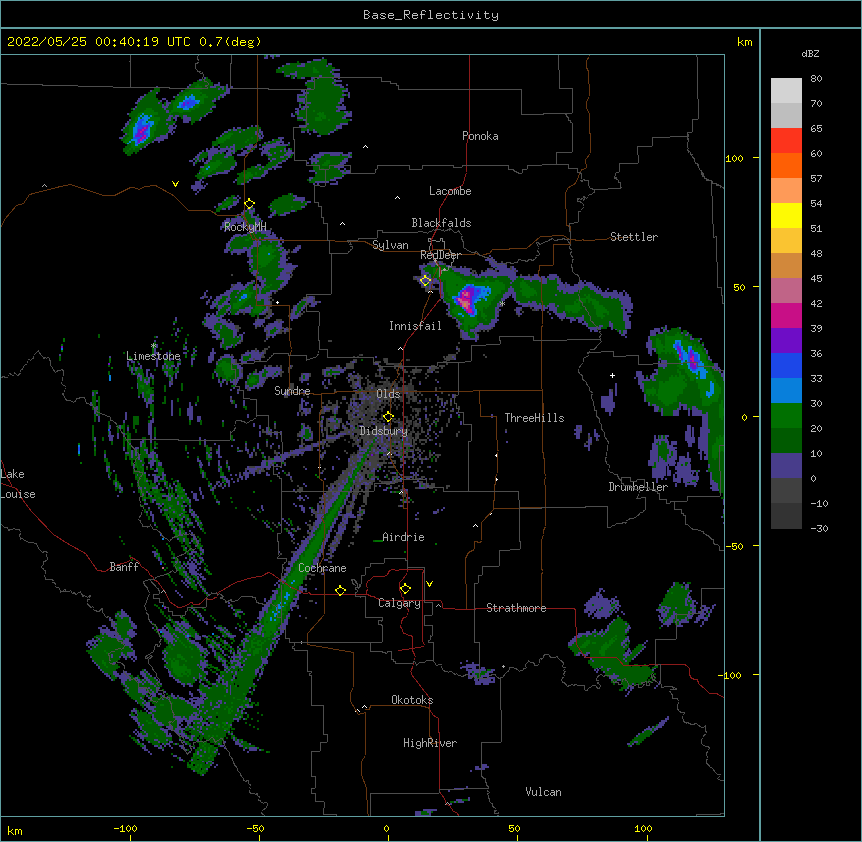
Task: Click the RockyMH label
Action: (x=245, y=227)
